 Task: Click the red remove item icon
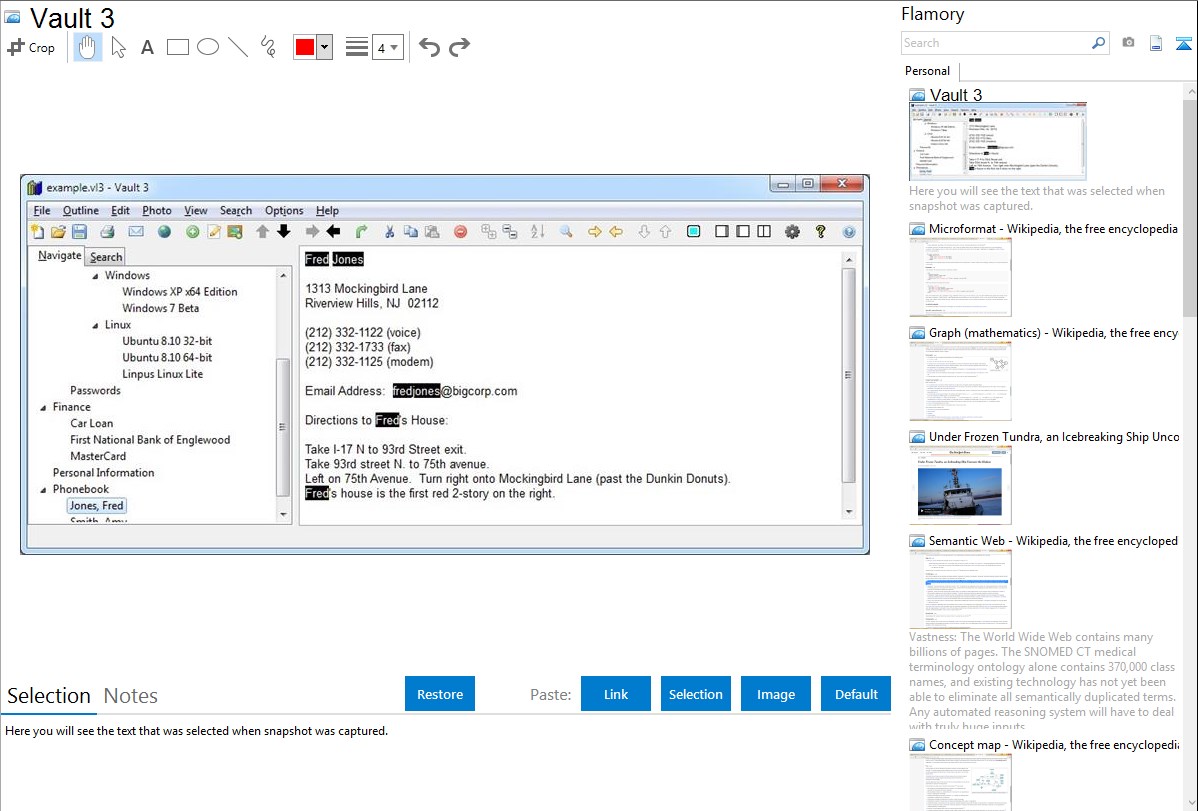pos(460,232)
